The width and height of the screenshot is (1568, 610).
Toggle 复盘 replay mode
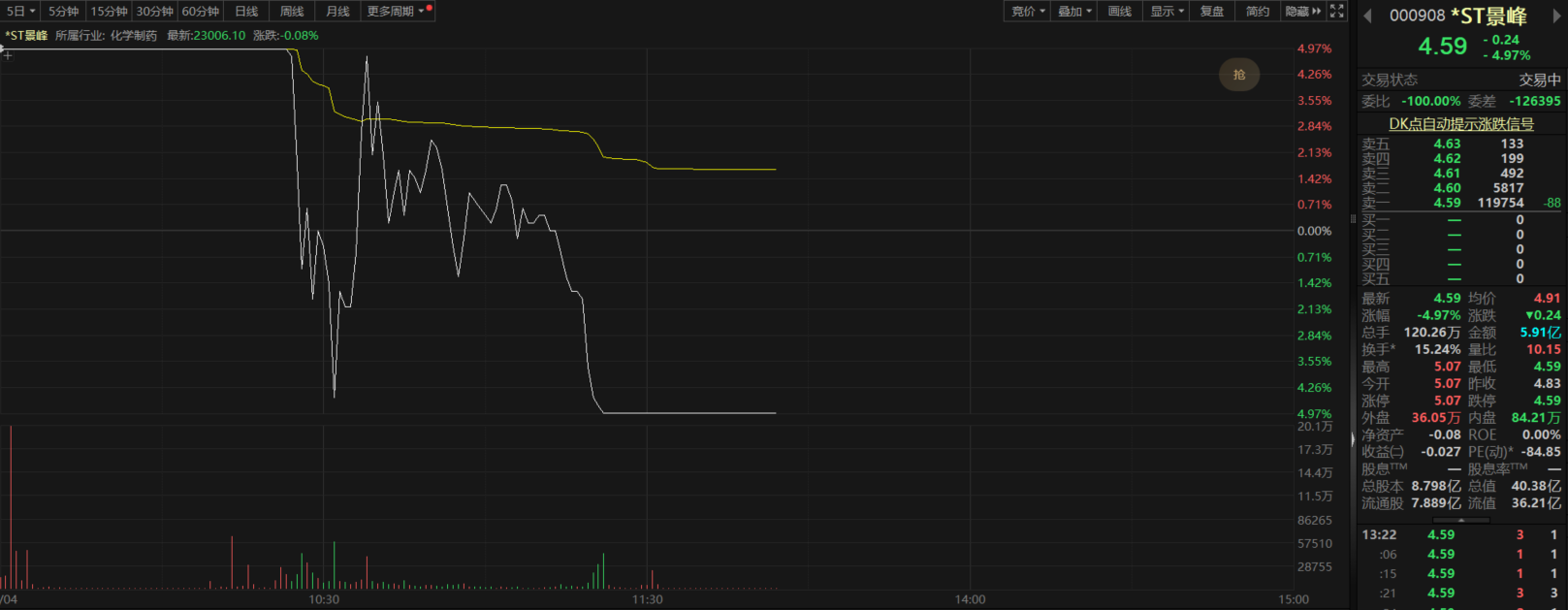1211,11
